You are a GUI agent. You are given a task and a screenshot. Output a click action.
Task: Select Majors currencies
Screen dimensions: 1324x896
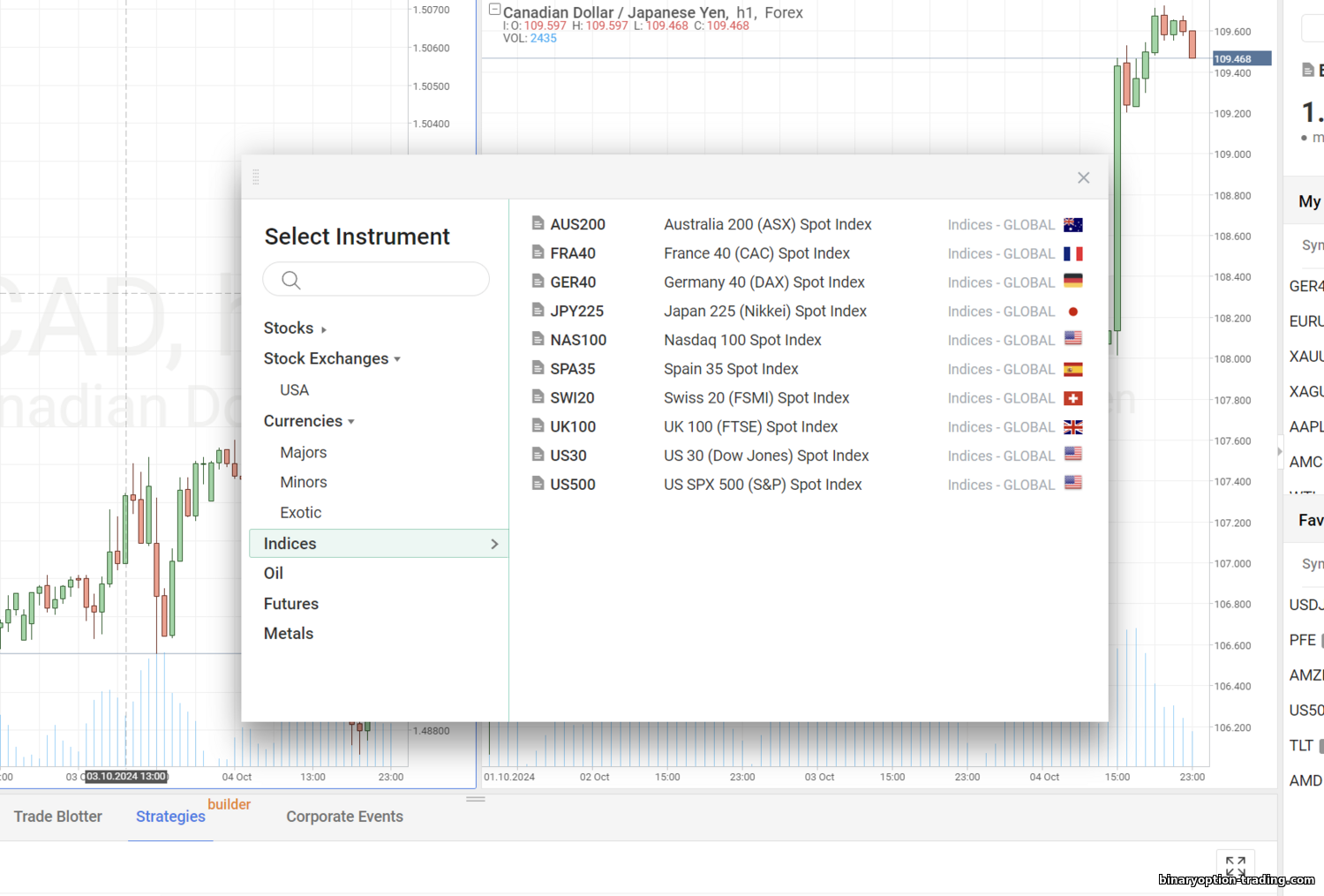303,452
